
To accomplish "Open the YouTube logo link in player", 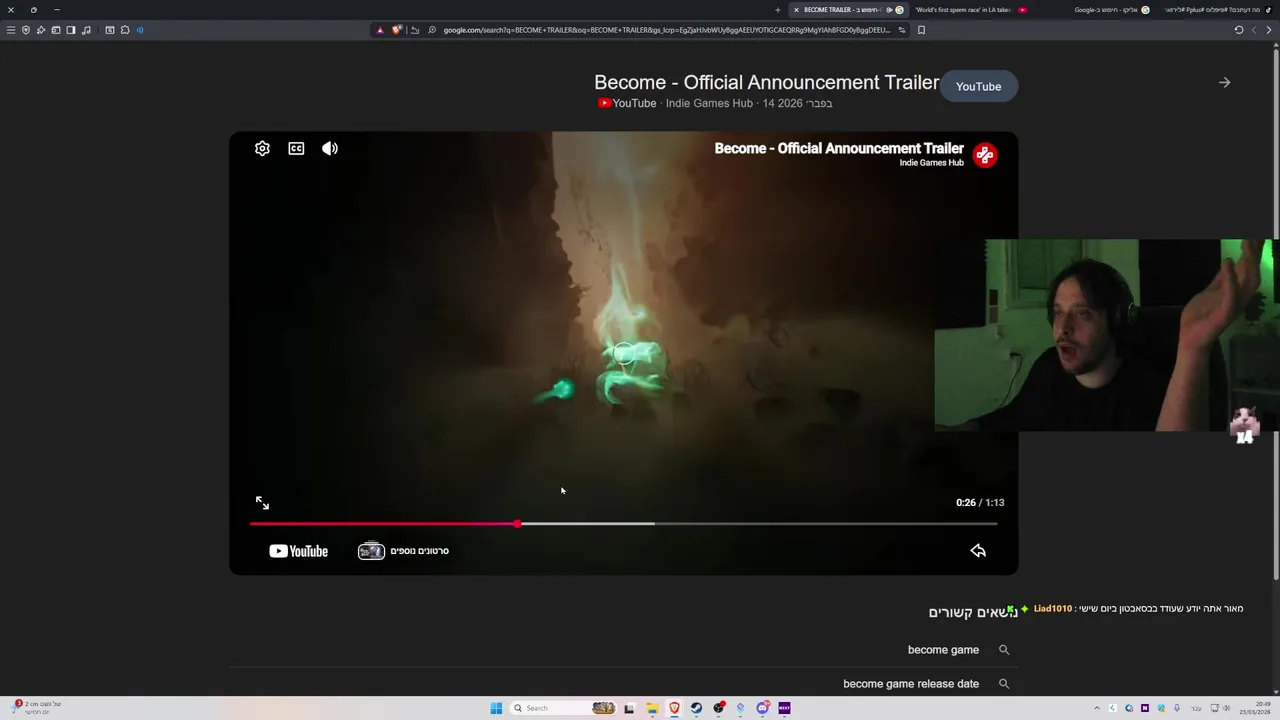I will tap(298, 551).
